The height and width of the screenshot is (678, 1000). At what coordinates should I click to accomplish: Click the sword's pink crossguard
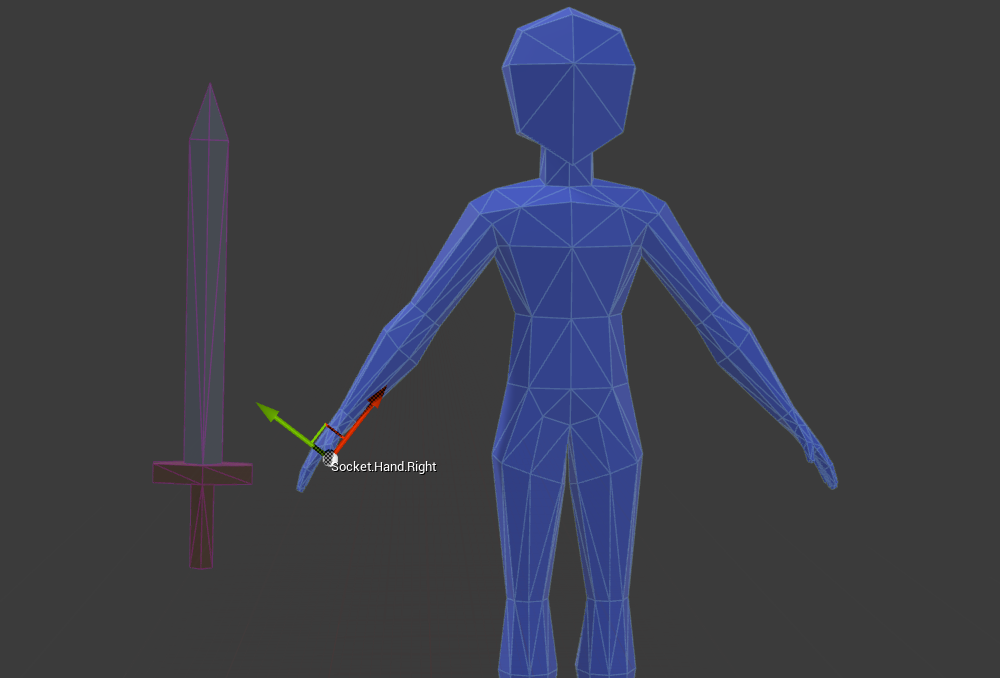coord(200,475)
